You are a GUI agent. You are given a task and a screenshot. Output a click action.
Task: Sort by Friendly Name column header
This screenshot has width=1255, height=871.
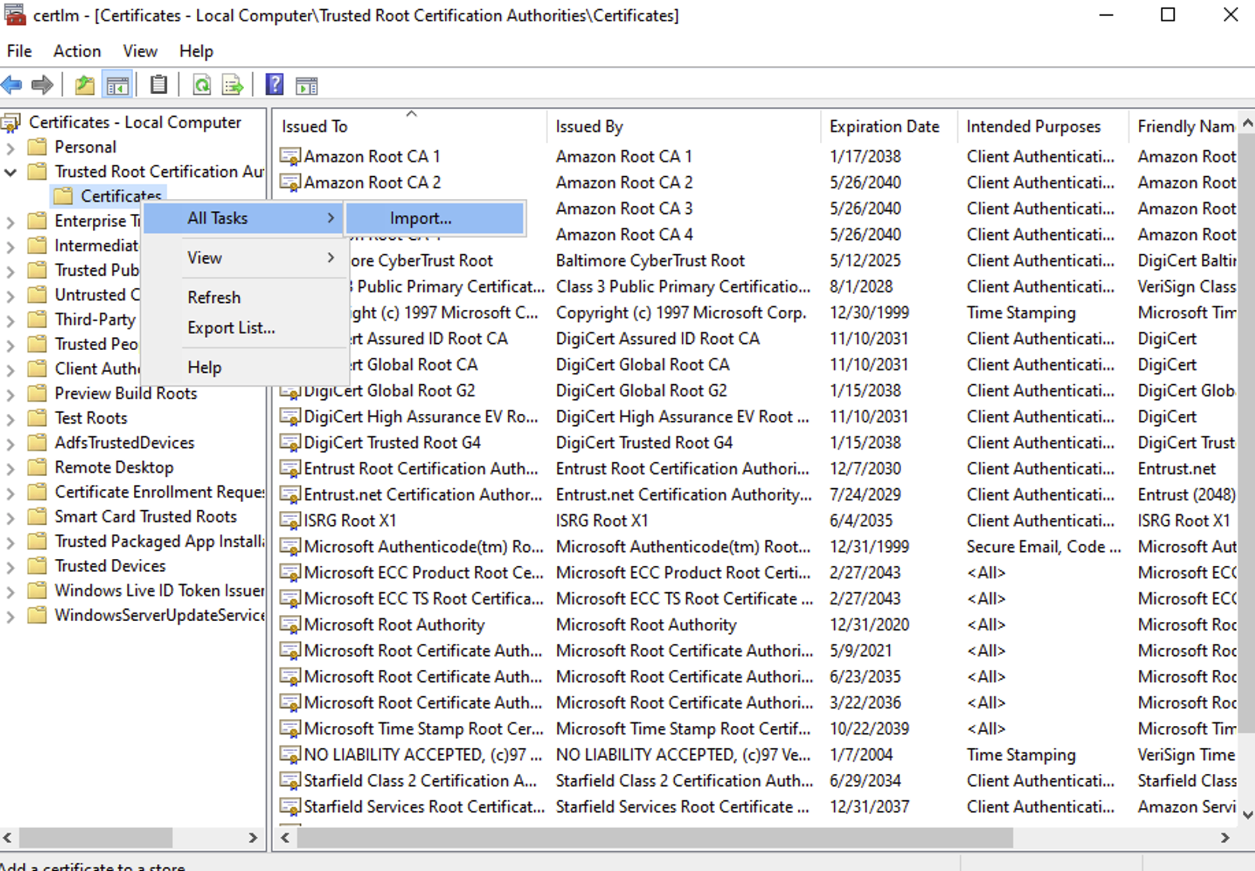click(1184, 126)
